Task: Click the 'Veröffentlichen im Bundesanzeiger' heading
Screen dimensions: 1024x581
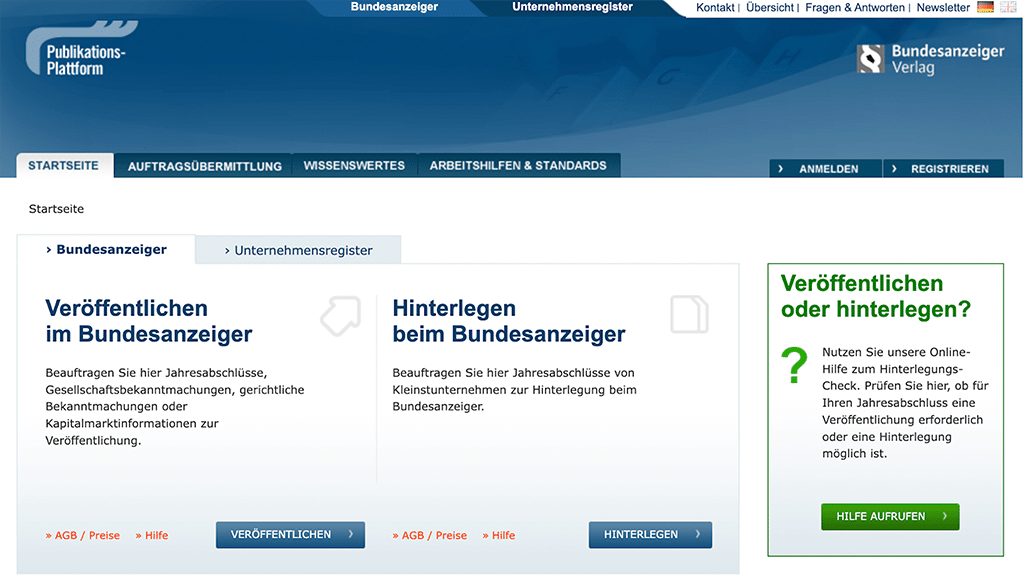Action: [x=149, y=321]
